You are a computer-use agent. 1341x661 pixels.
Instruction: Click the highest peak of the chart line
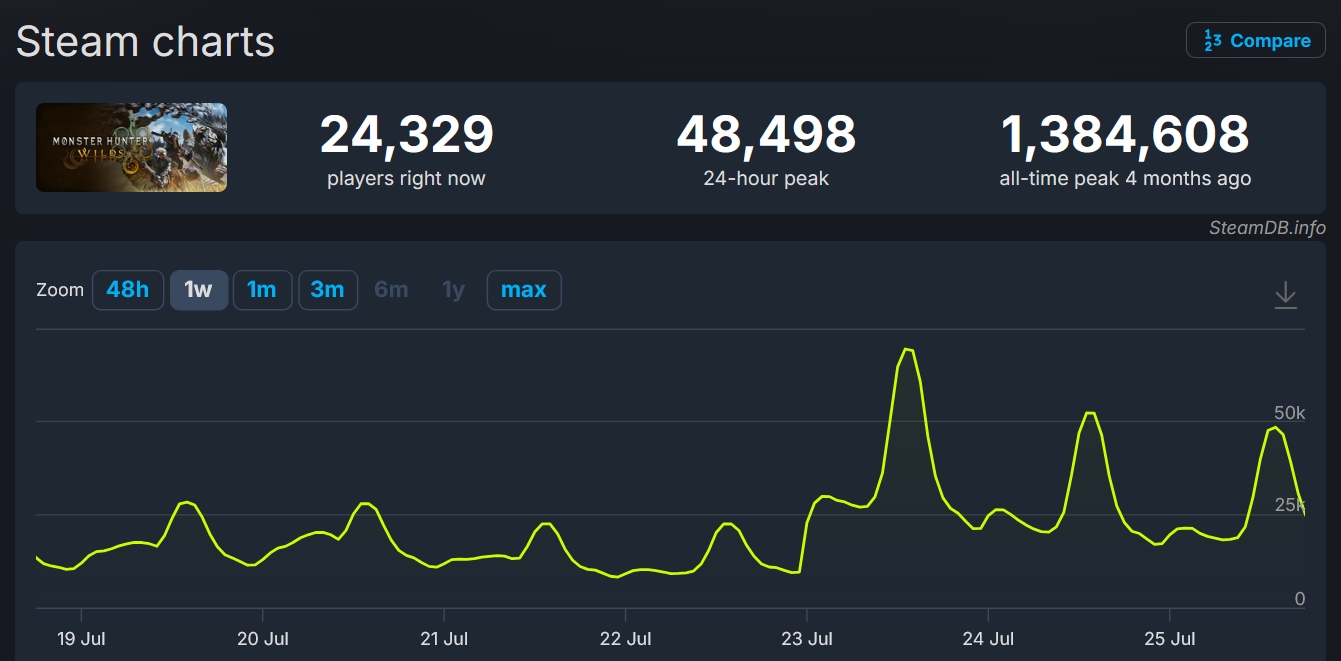[x=907, y=349]
